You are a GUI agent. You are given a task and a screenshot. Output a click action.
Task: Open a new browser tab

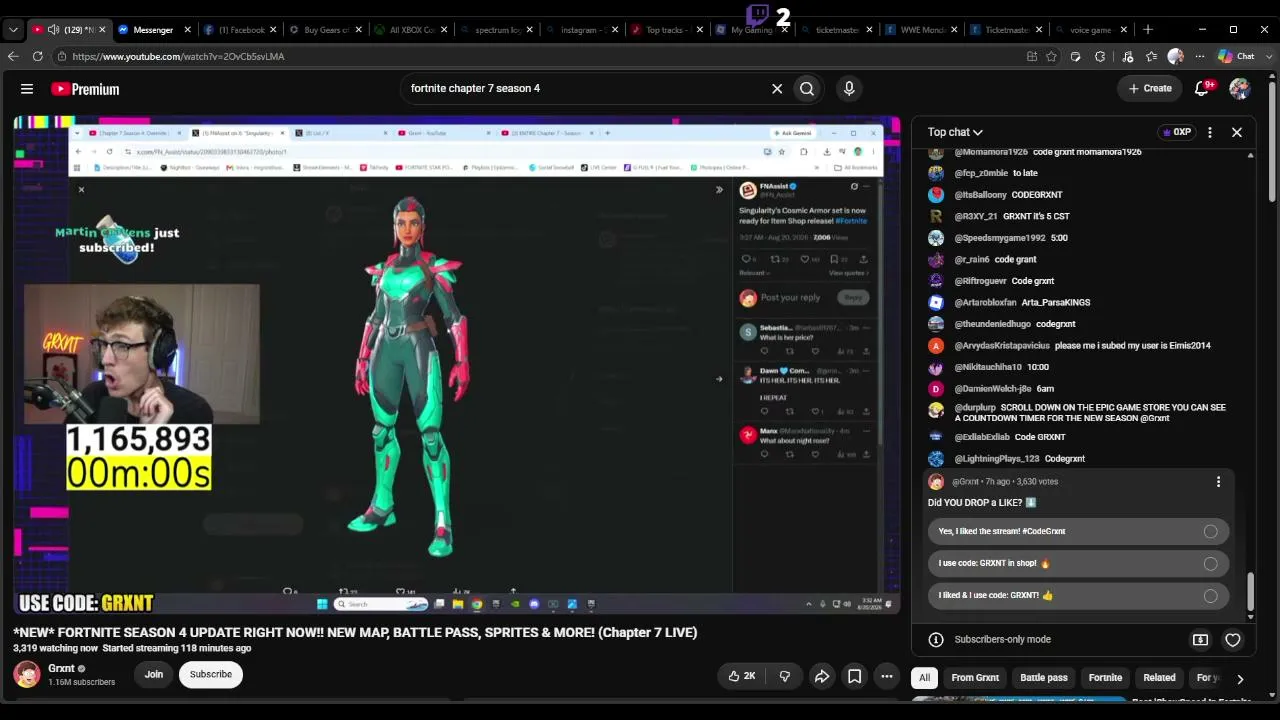(x=1148, y=29)
